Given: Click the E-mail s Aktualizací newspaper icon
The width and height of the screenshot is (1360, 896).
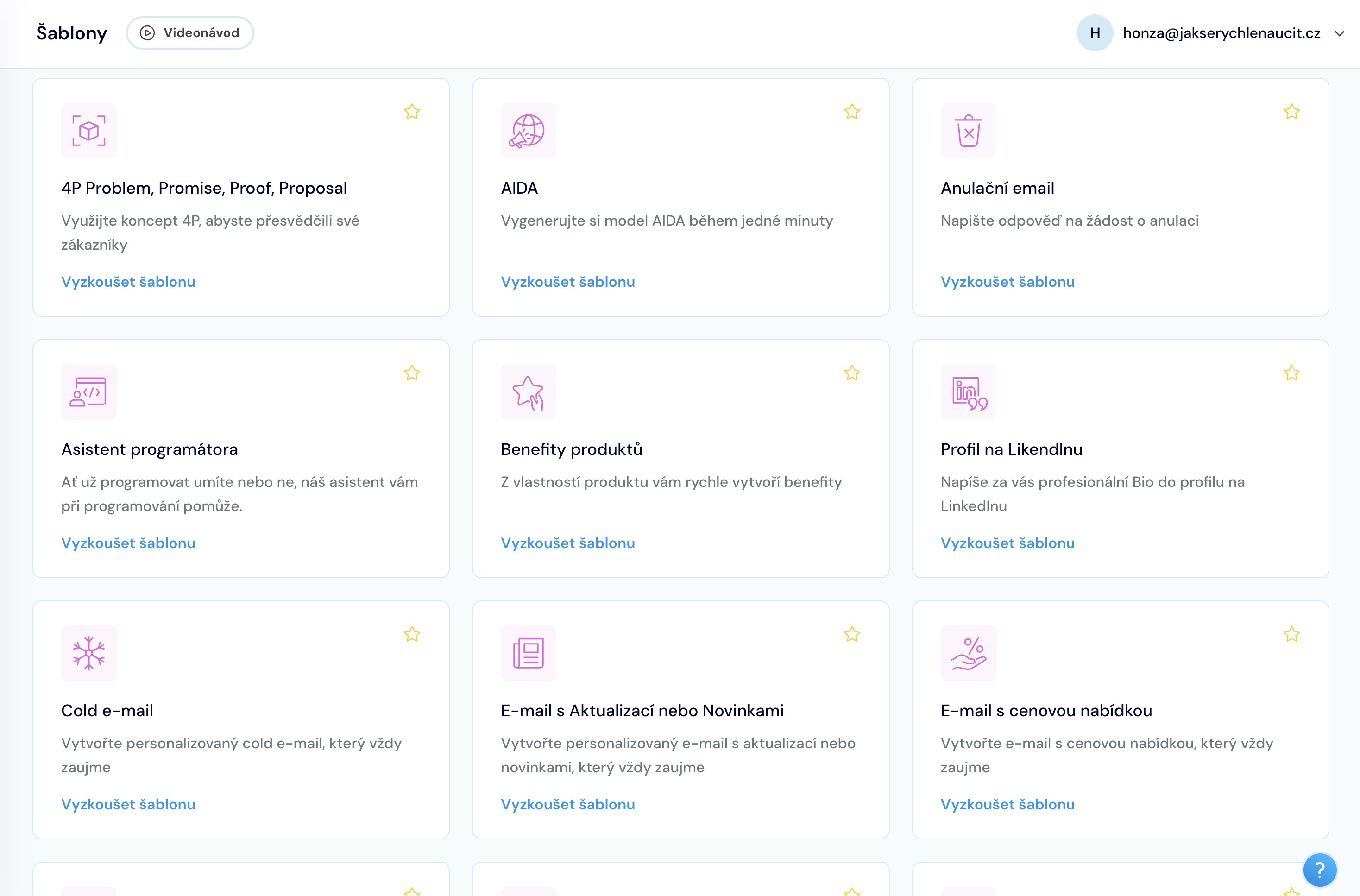Looking at the screenshot, I should point(528,653).
